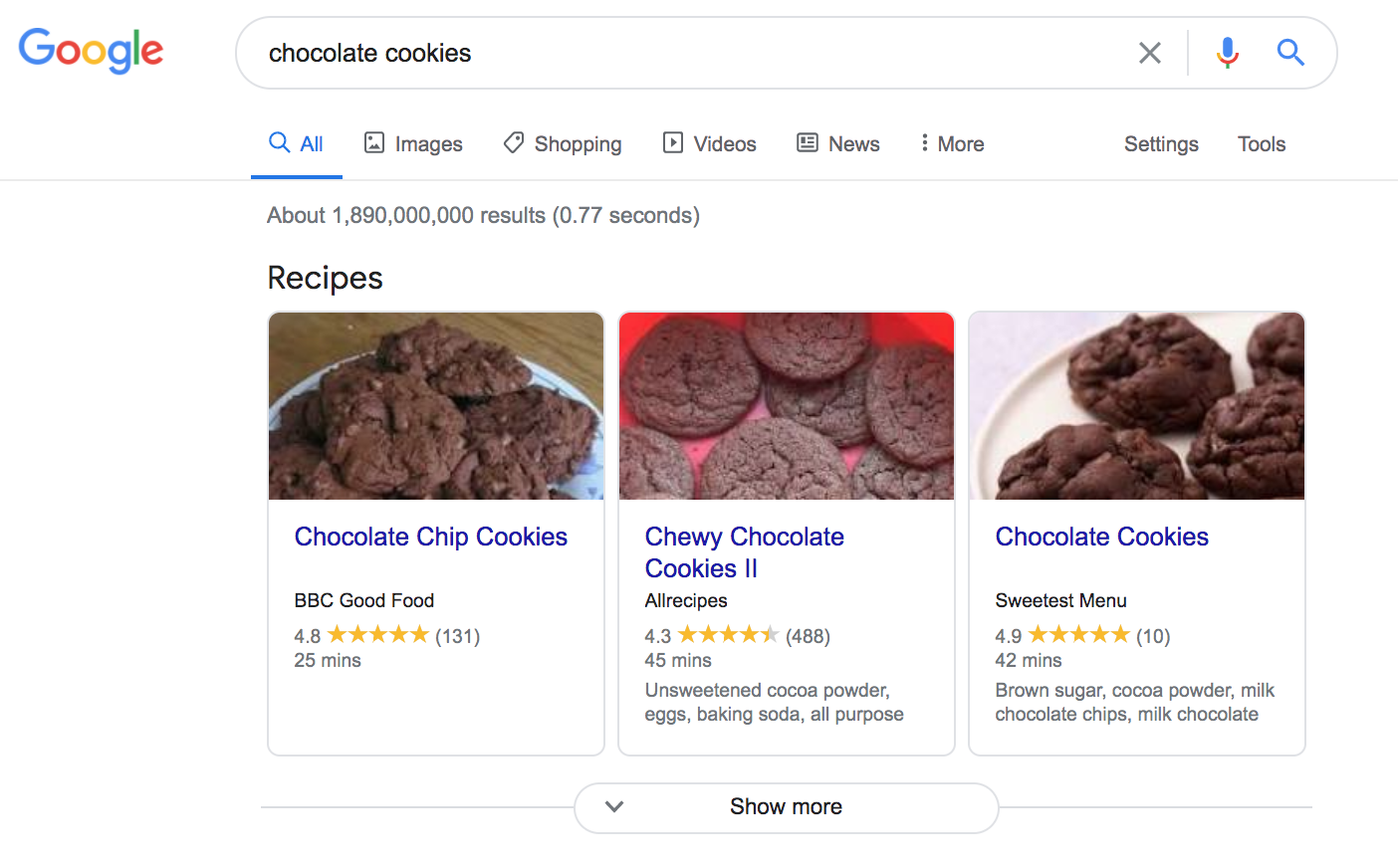Open the Tools options
Image resolution: width=1398 pixels, height=868 pixels.
pyautogui.click(x=1261, y=143)
